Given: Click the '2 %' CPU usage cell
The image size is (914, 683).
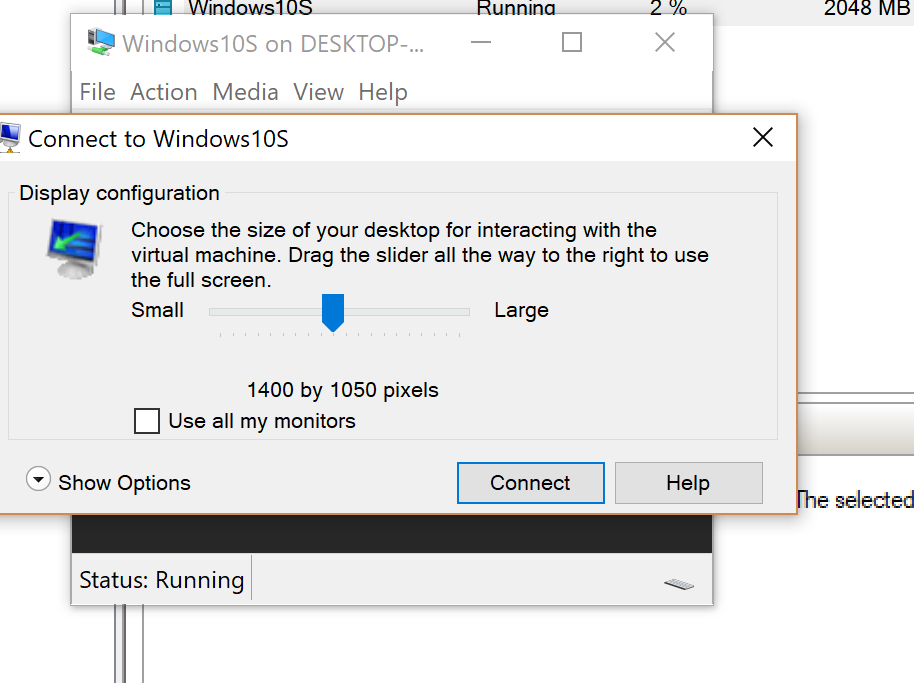Looking at the screenshot, I should click(x=669, y=8).
